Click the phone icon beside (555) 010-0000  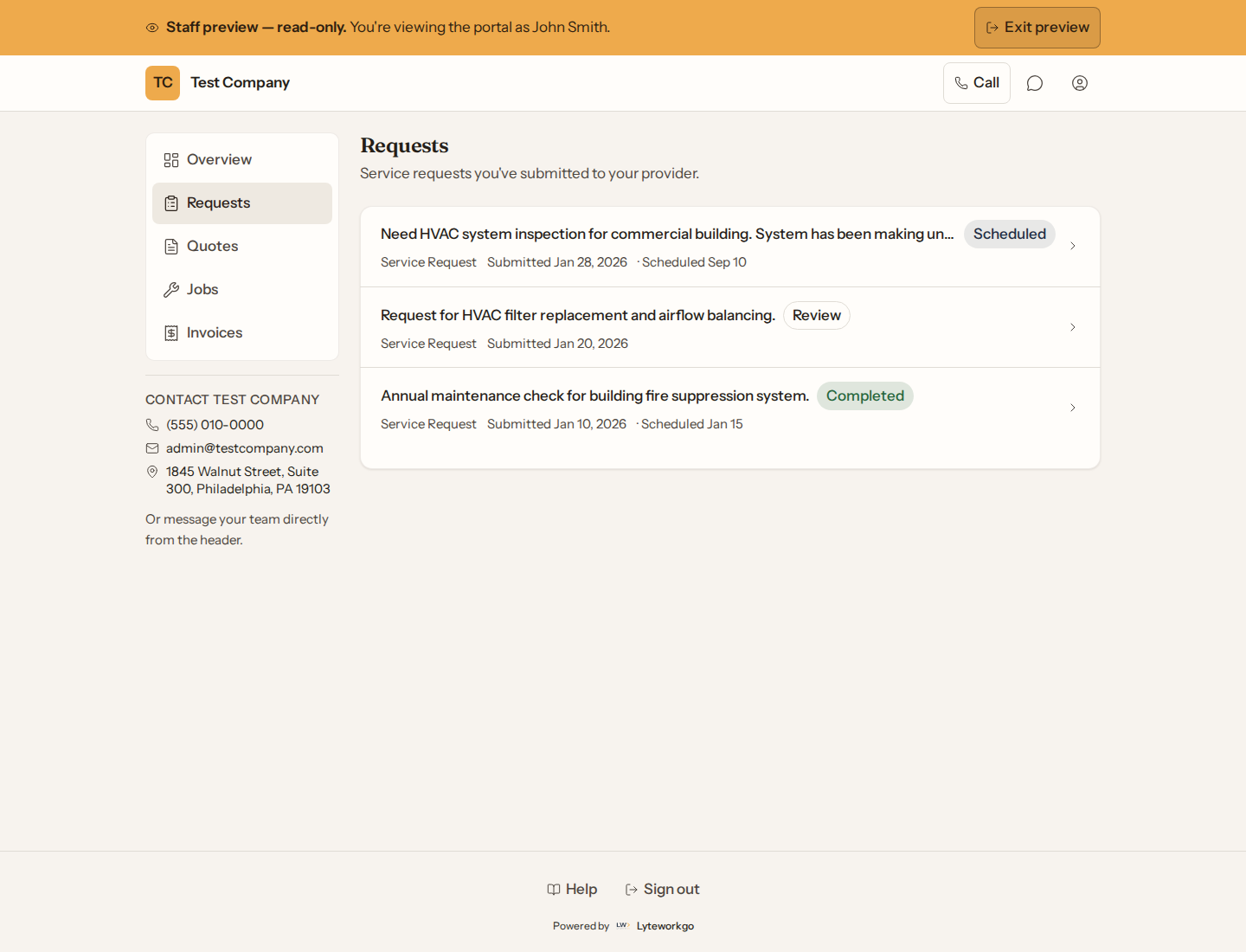(x=152, y=425)
